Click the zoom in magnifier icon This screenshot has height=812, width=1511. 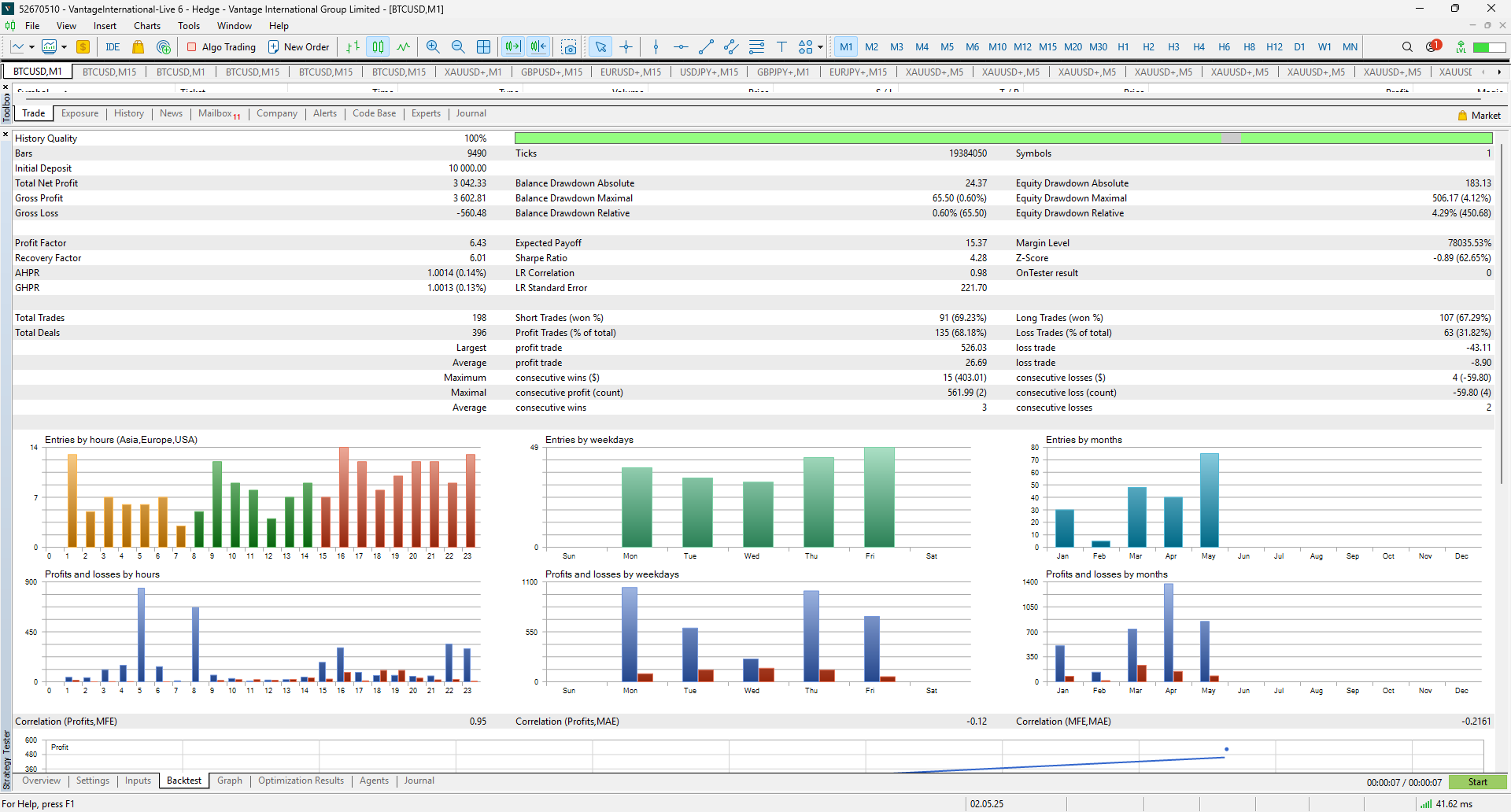433,47
